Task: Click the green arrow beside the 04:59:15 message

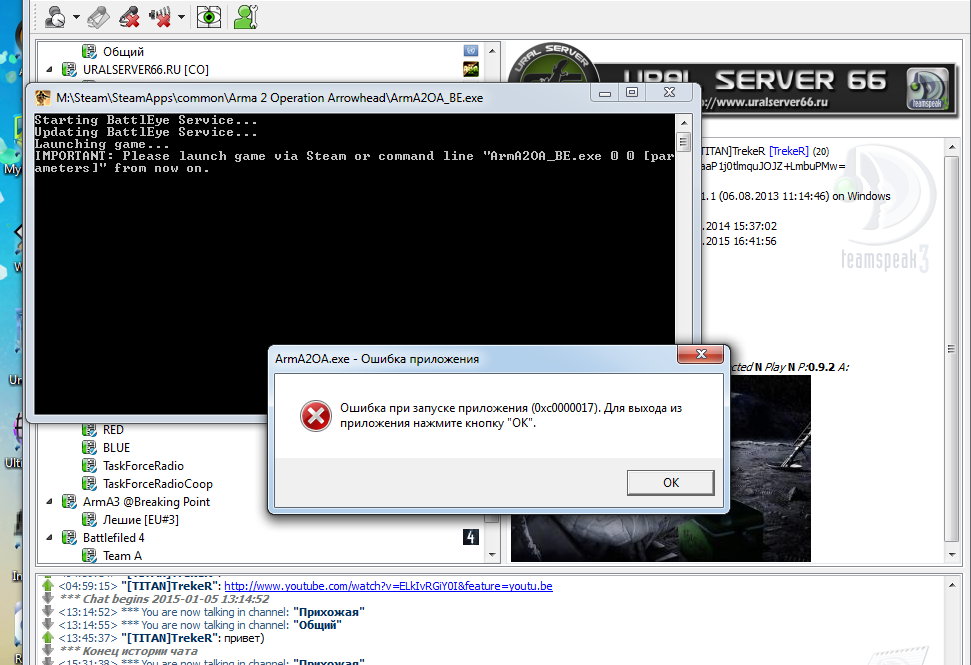Action: (x=48, y=585)
